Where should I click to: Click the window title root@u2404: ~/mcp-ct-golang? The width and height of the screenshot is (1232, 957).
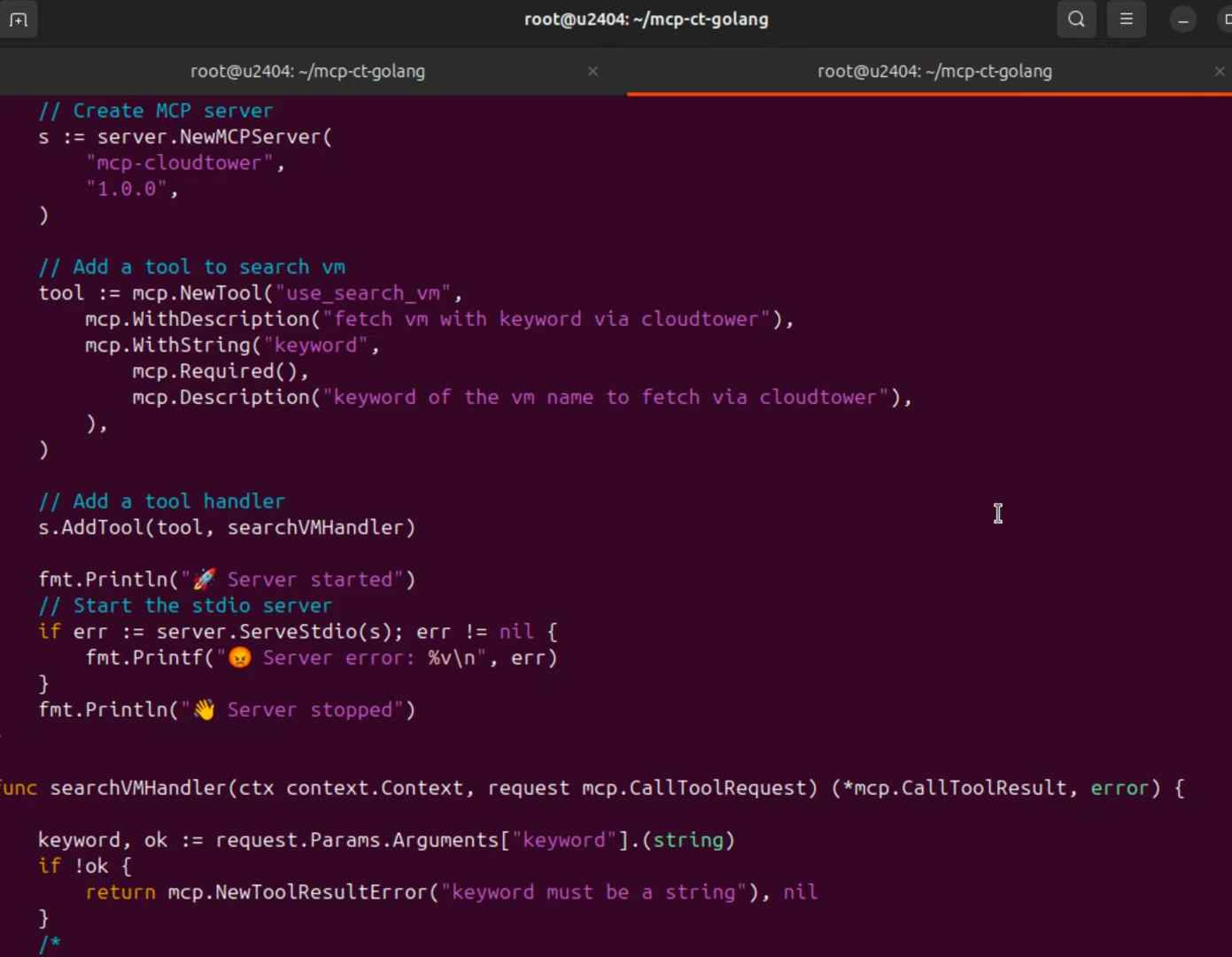coord(646,19)
